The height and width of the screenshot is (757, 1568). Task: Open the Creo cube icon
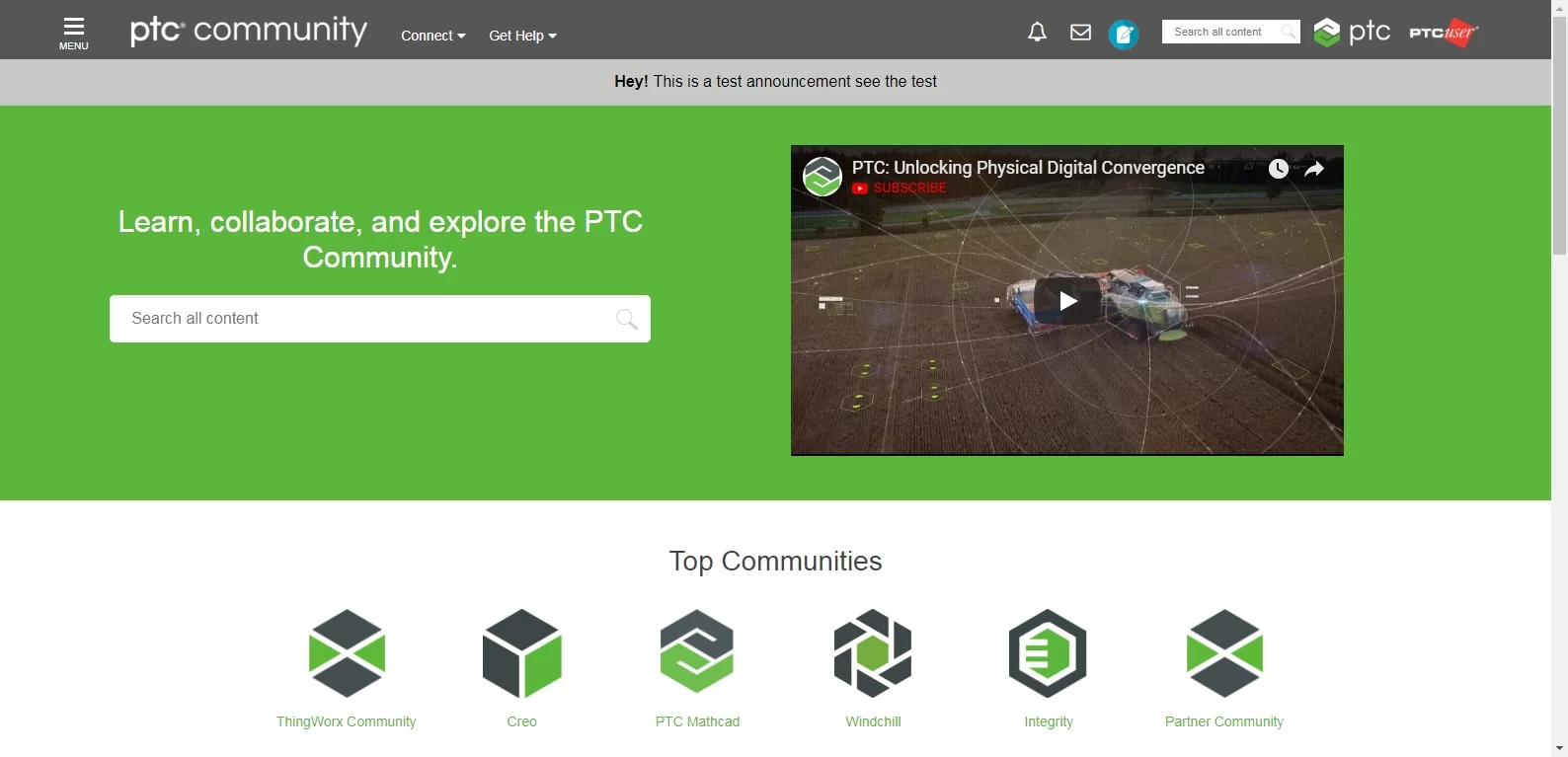522,653
